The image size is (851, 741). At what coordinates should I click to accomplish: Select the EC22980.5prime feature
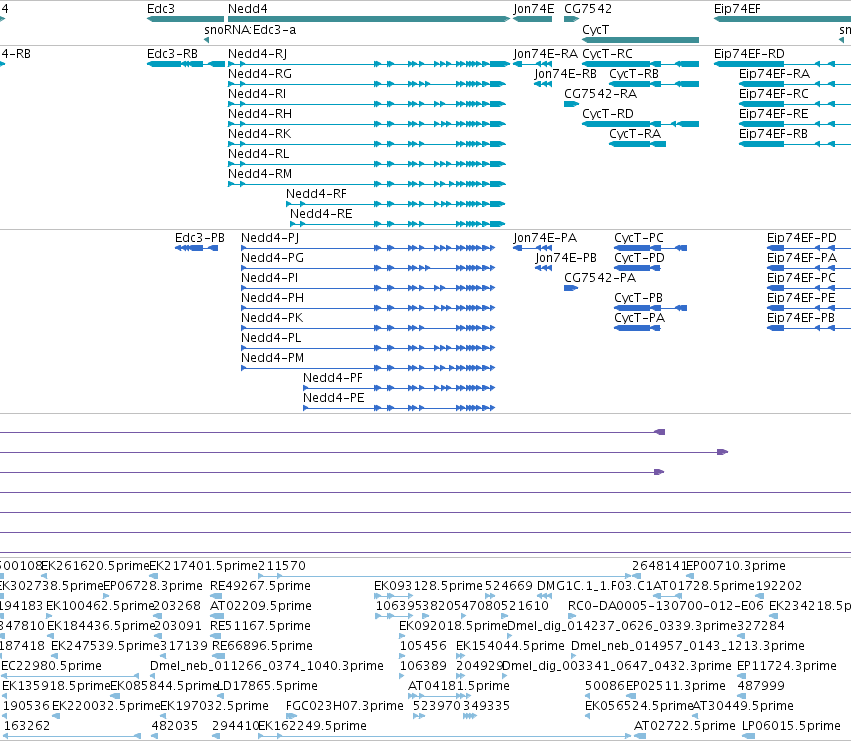(x=52, y=666)
